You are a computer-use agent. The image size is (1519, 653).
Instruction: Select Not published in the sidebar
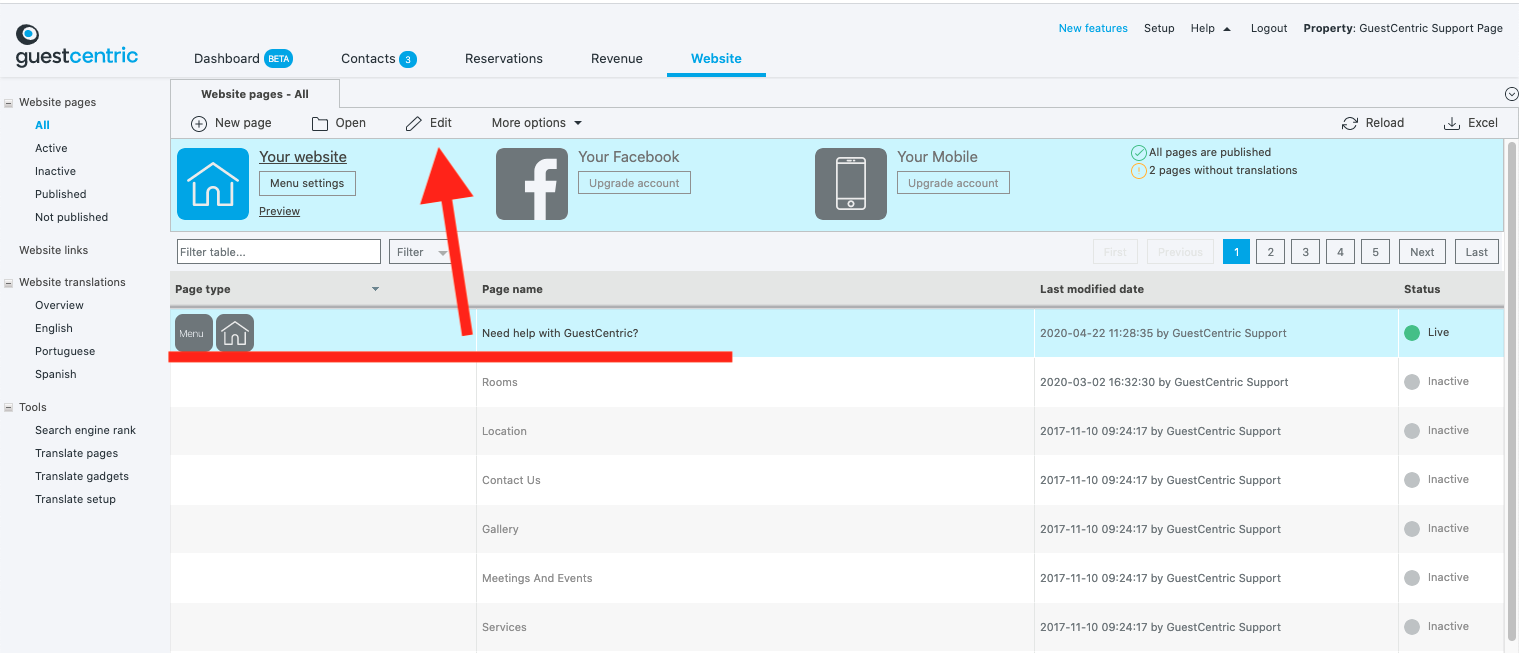pyautogui.click(x=71, y=217)
